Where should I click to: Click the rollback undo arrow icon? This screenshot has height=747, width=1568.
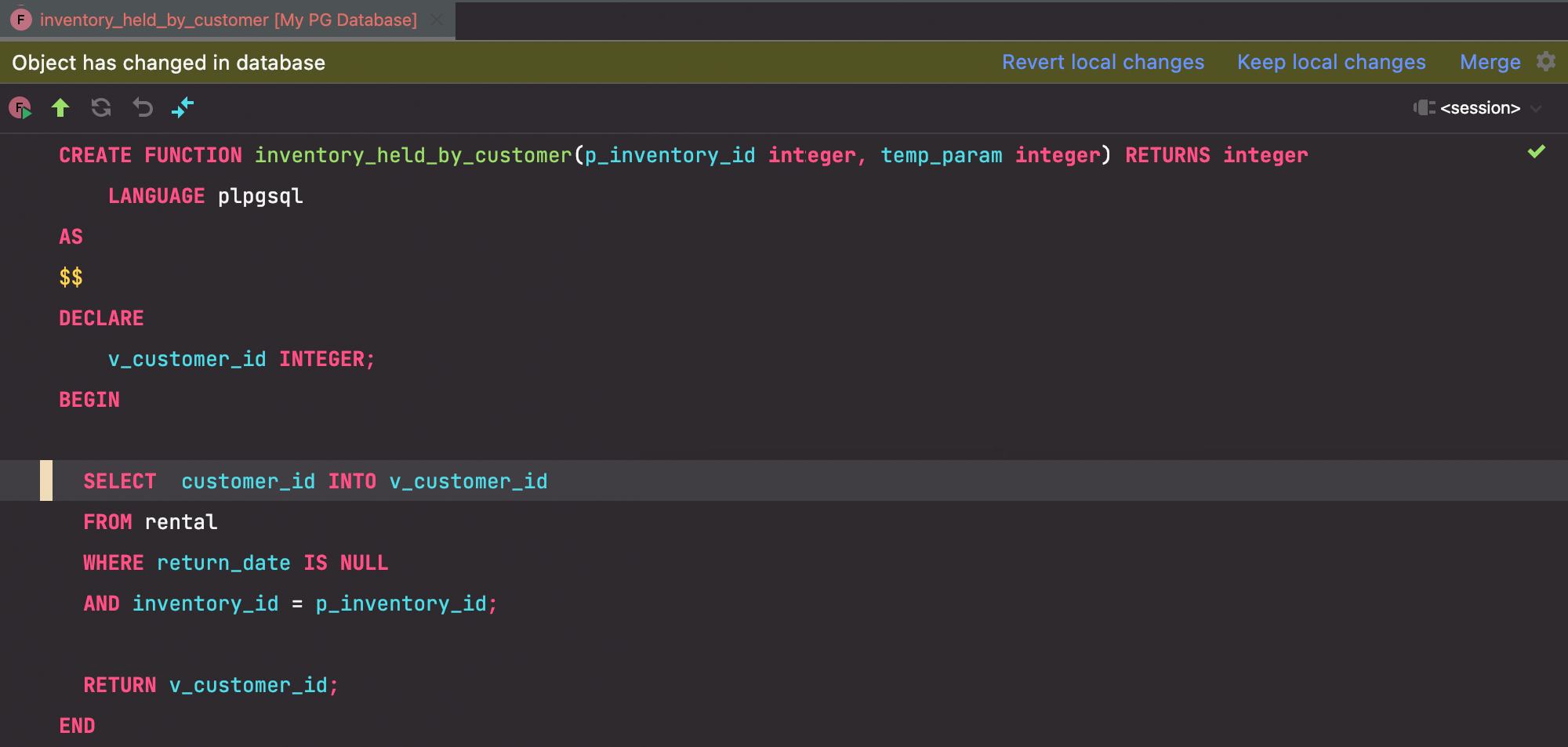pos(143,108)
